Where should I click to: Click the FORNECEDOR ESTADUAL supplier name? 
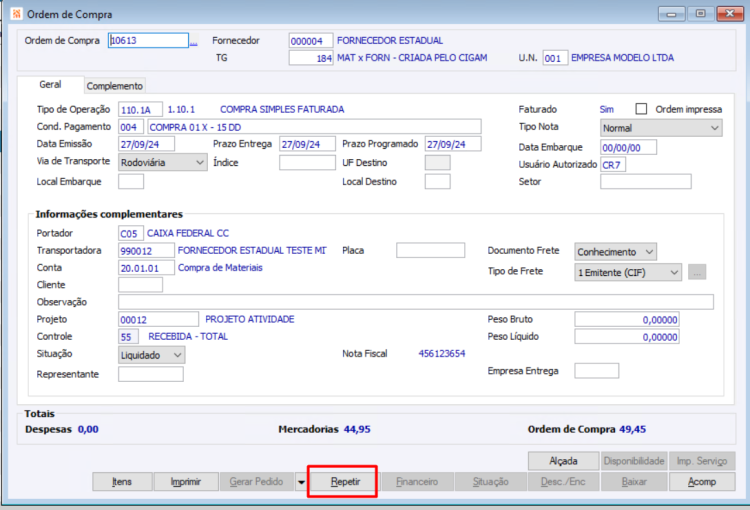390,41
